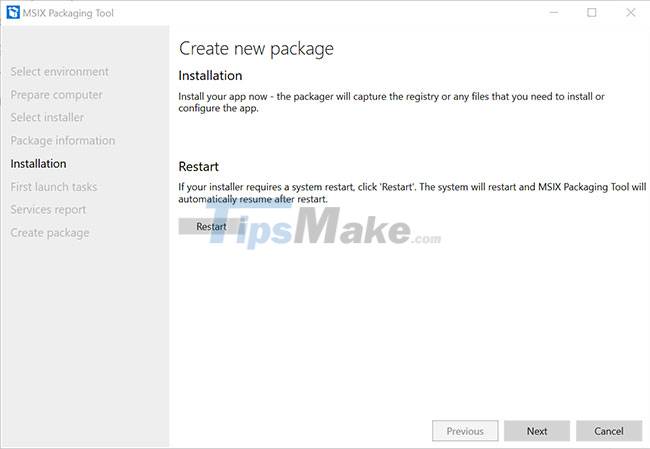Click the MSIX Packaging Tool app icon

[13, 12]
